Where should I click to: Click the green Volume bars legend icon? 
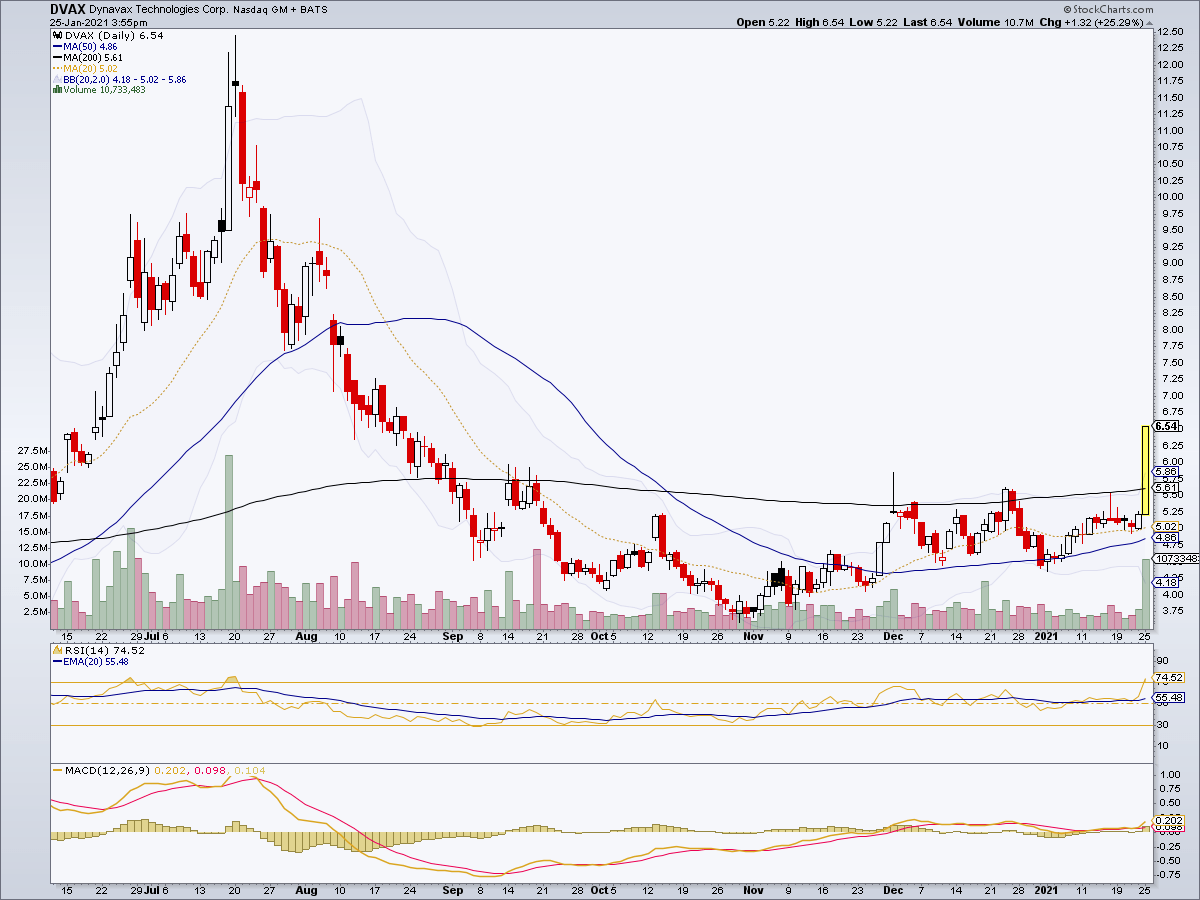click(x=55, y=90)
